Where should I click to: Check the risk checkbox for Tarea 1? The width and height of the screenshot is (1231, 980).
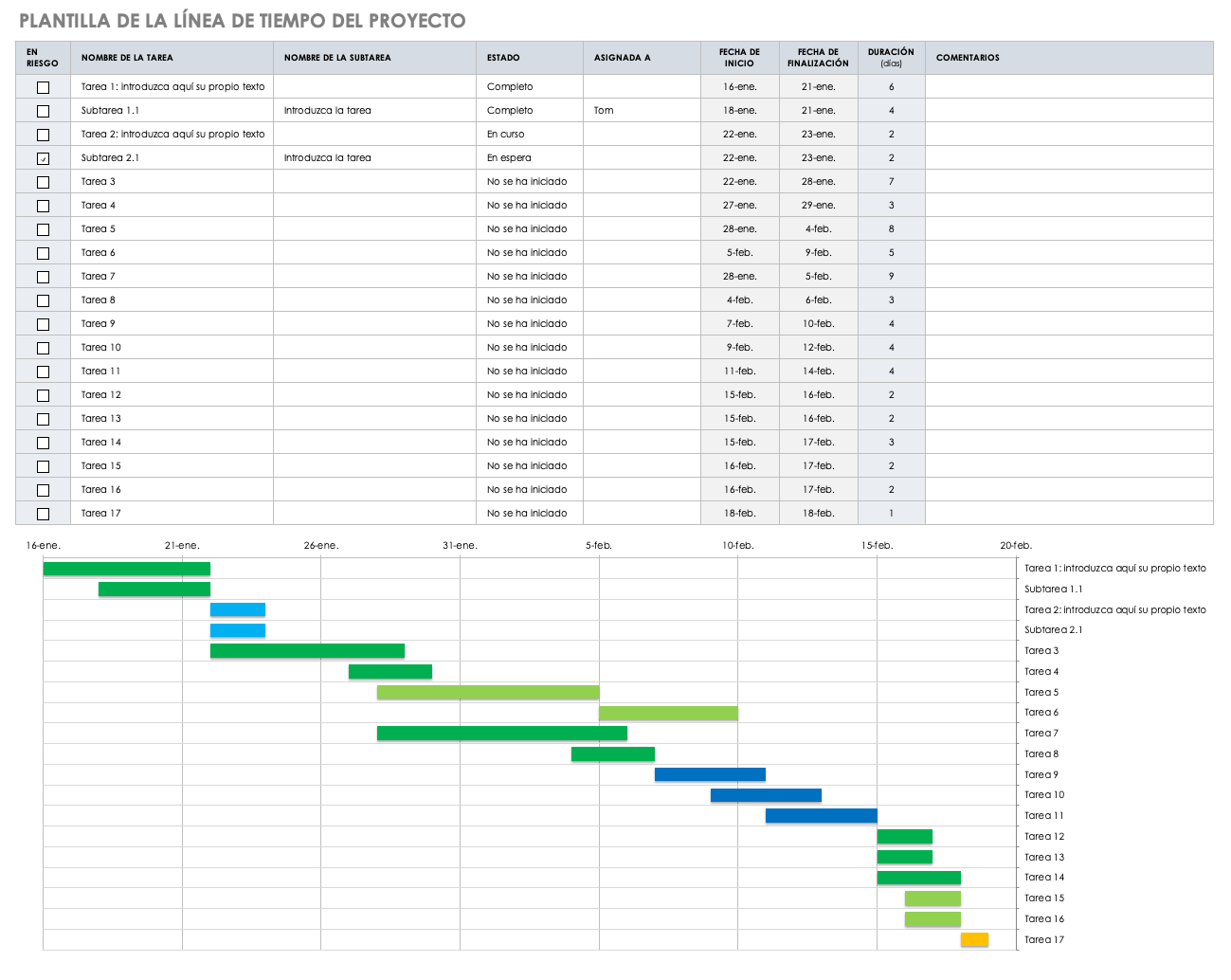43,87
